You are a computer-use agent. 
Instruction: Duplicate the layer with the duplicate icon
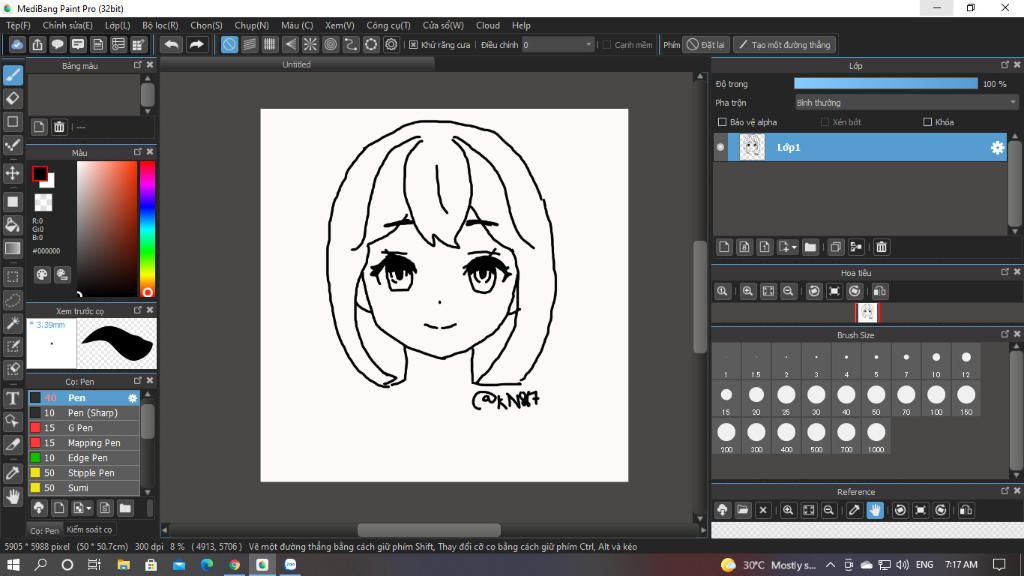click(835, 247)
